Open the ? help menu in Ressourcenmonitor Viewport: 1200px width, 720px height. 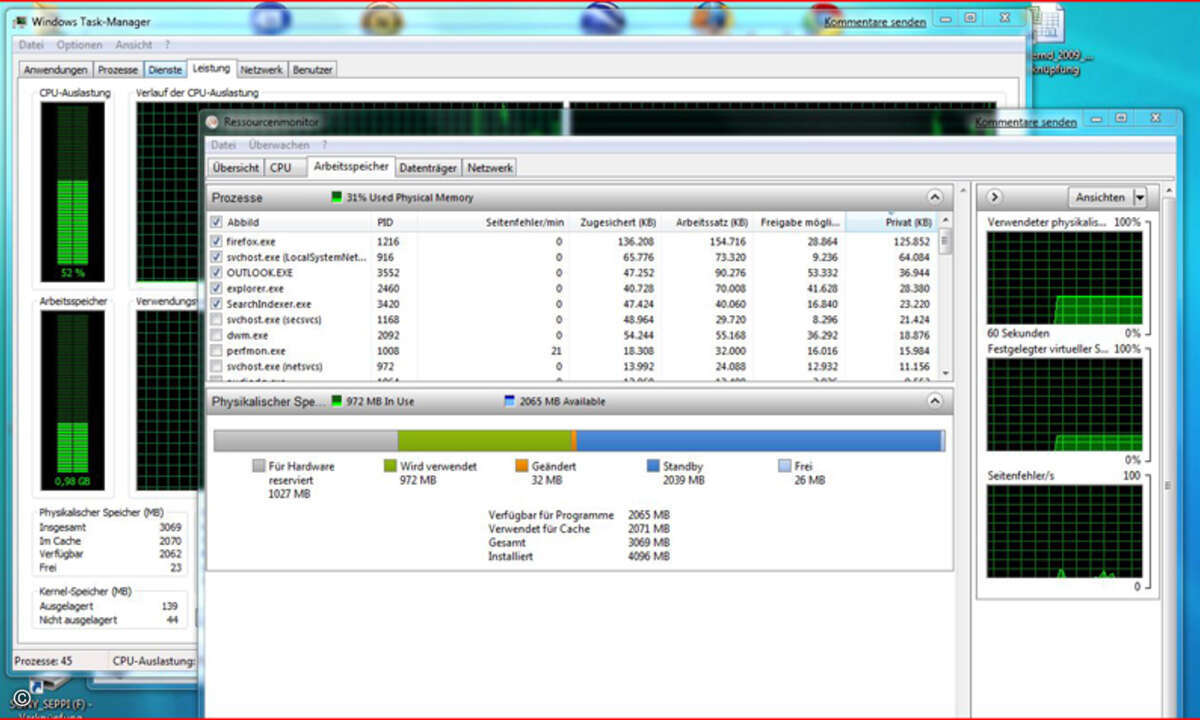click(324, 145)
